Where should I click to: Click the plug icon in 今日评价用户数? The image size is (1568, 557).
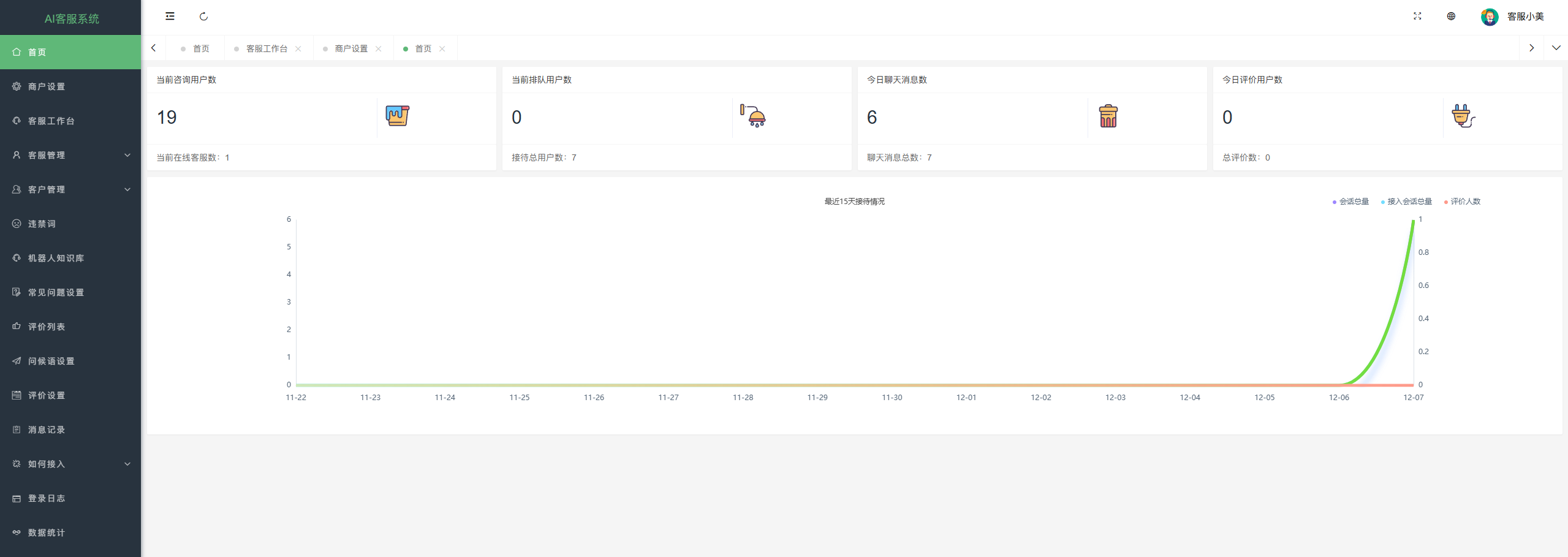click(1463, 116)
